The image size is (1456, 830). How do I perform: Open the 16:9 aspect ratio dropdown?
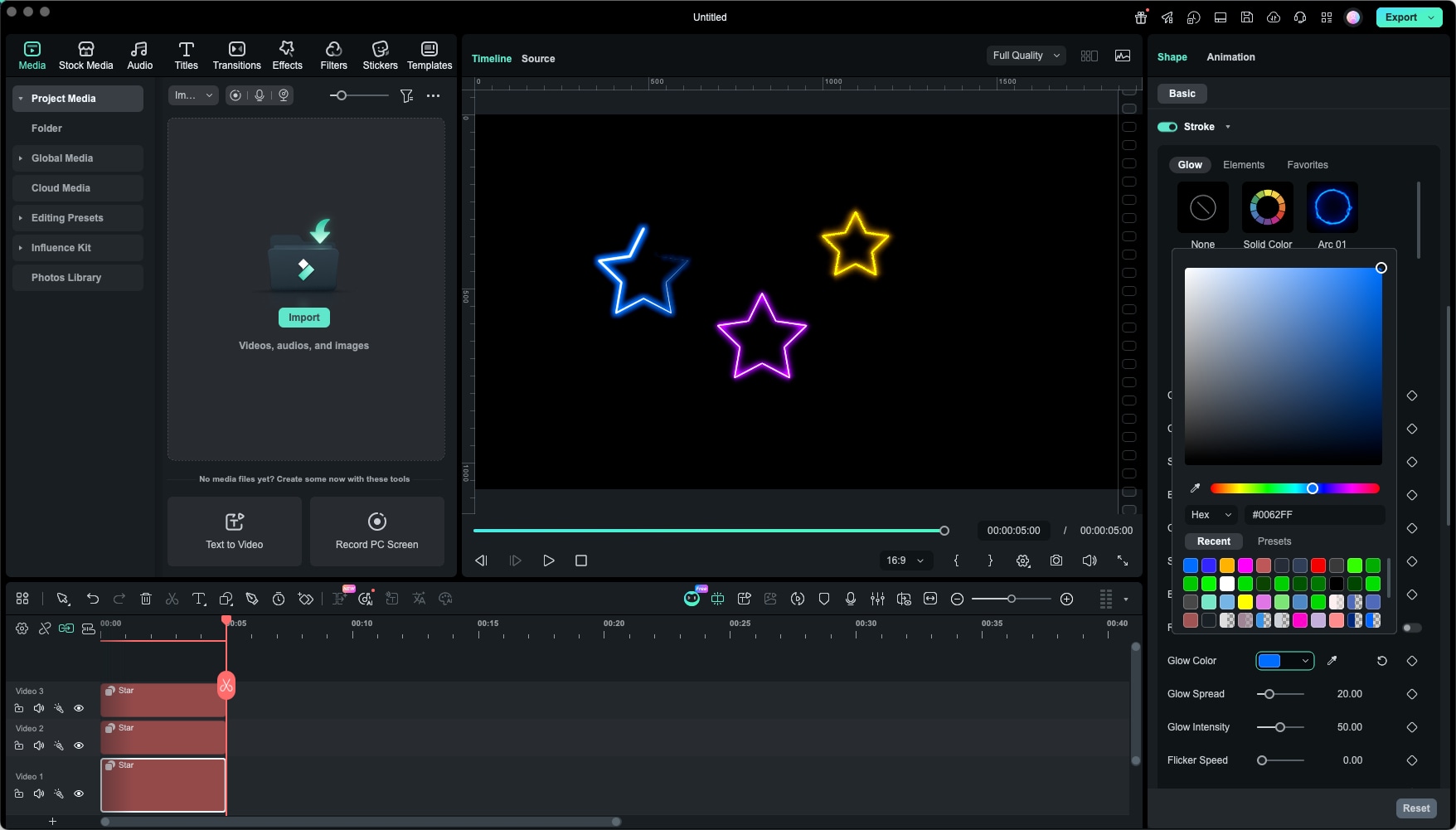[905, 561]
